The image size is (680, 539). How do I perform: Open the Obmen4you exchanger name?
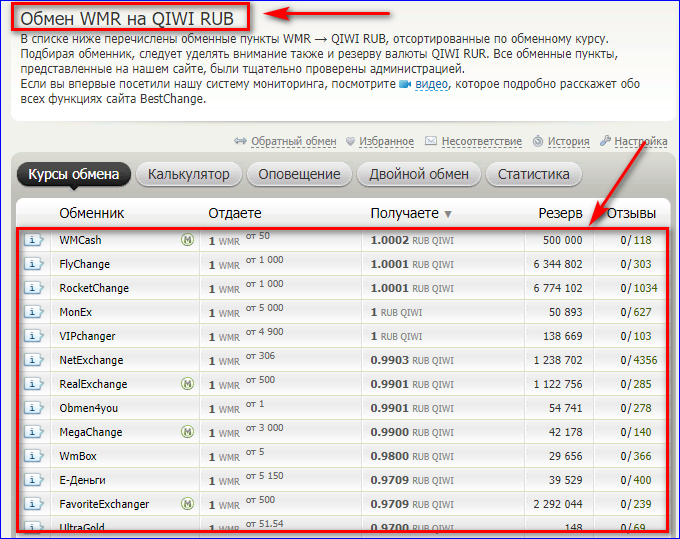88,408
